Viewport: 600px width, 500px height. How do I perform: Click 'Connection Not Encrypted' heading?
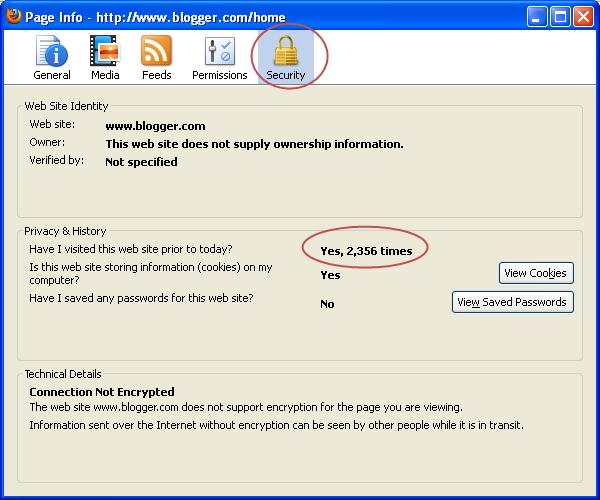pos(102,392)
